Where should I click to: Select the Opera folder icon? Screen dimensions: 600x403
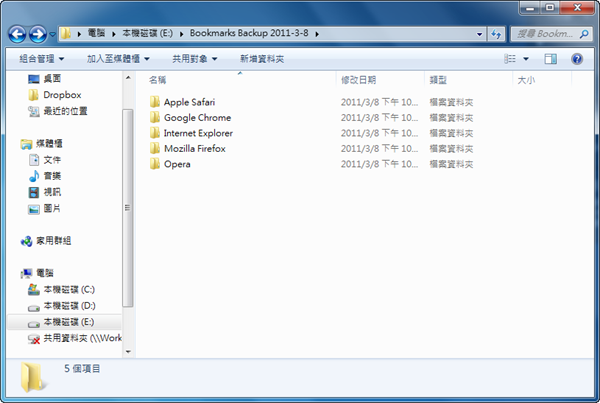[x=155, y=164]
